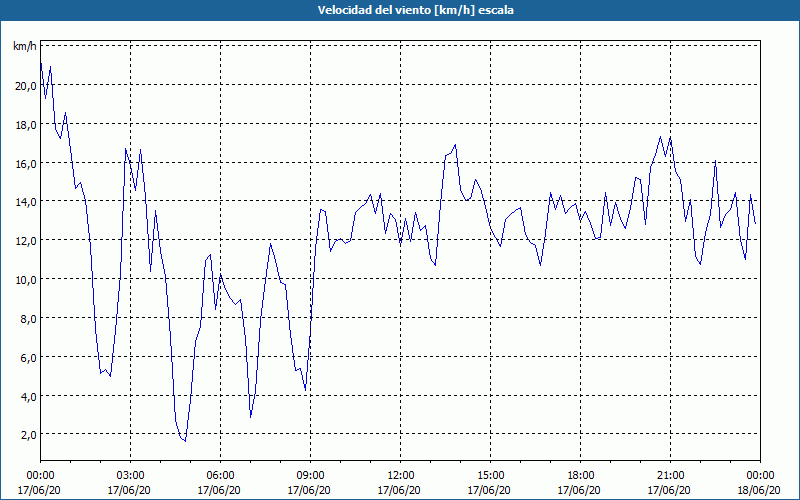800x500 pixels.
Task: Click the chart title 'Velocidad del viento [km/h] escala'
Action: [x=415, y=10]
